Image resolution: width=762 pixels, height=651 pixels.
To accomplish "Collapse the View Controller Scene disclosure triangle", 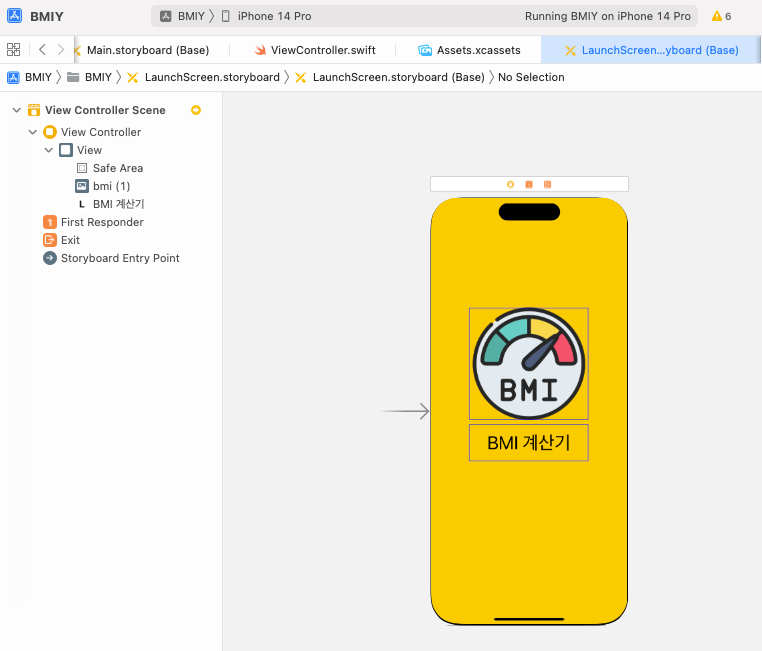I will (16, 110).
